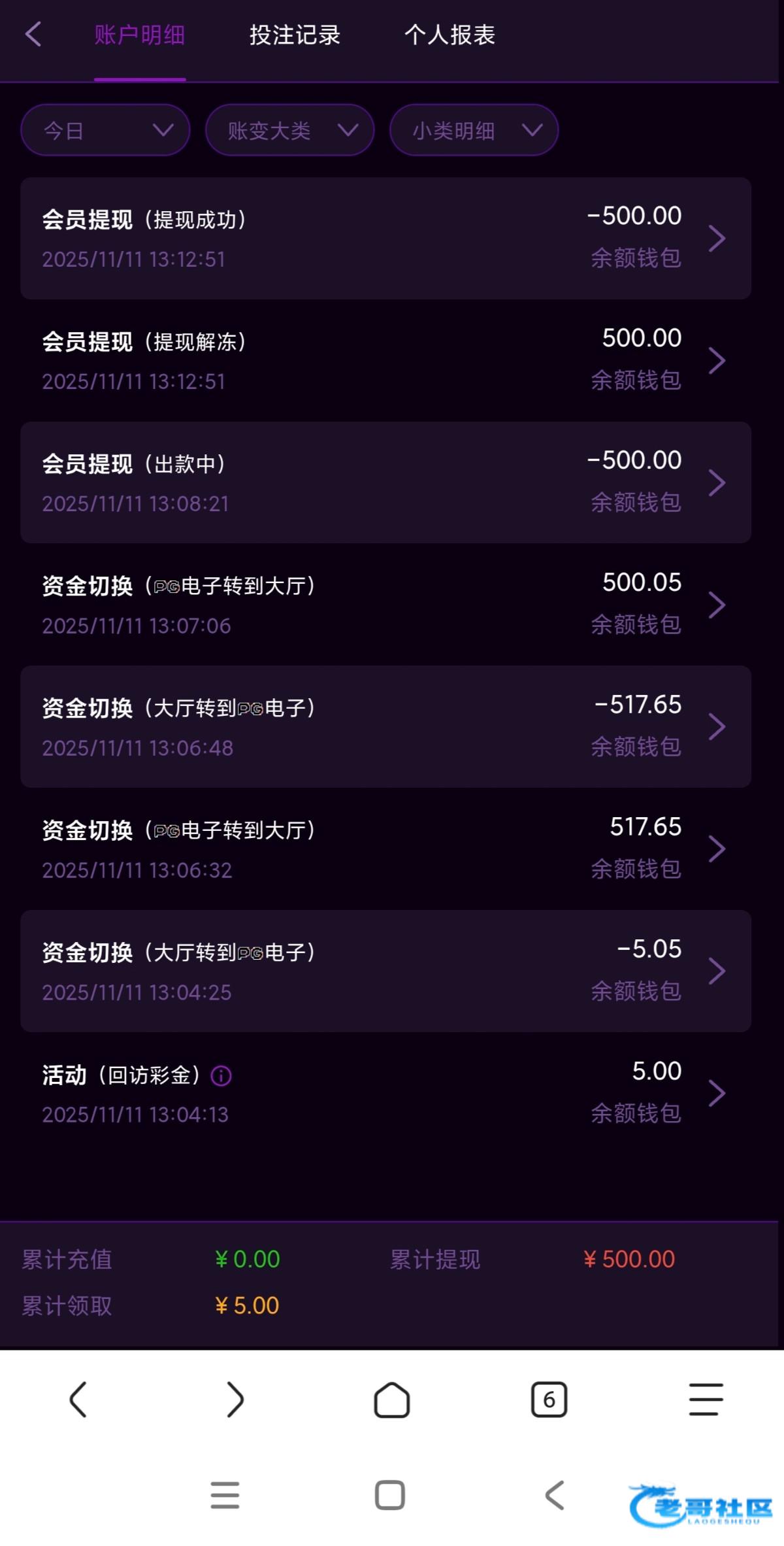Go forward with browser forward arrow

pyautogui.click(x=235, y=1400)
